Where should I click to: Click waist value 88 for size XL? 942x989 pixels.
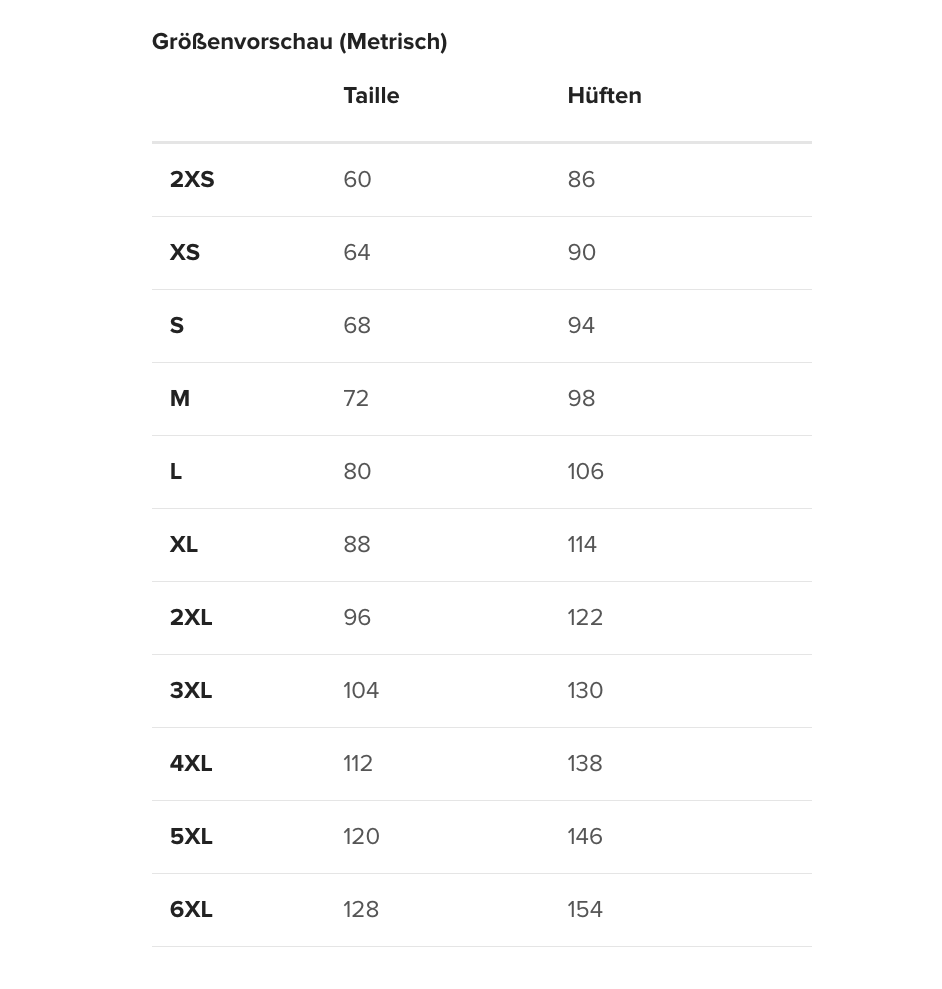[x=357, y=545]
